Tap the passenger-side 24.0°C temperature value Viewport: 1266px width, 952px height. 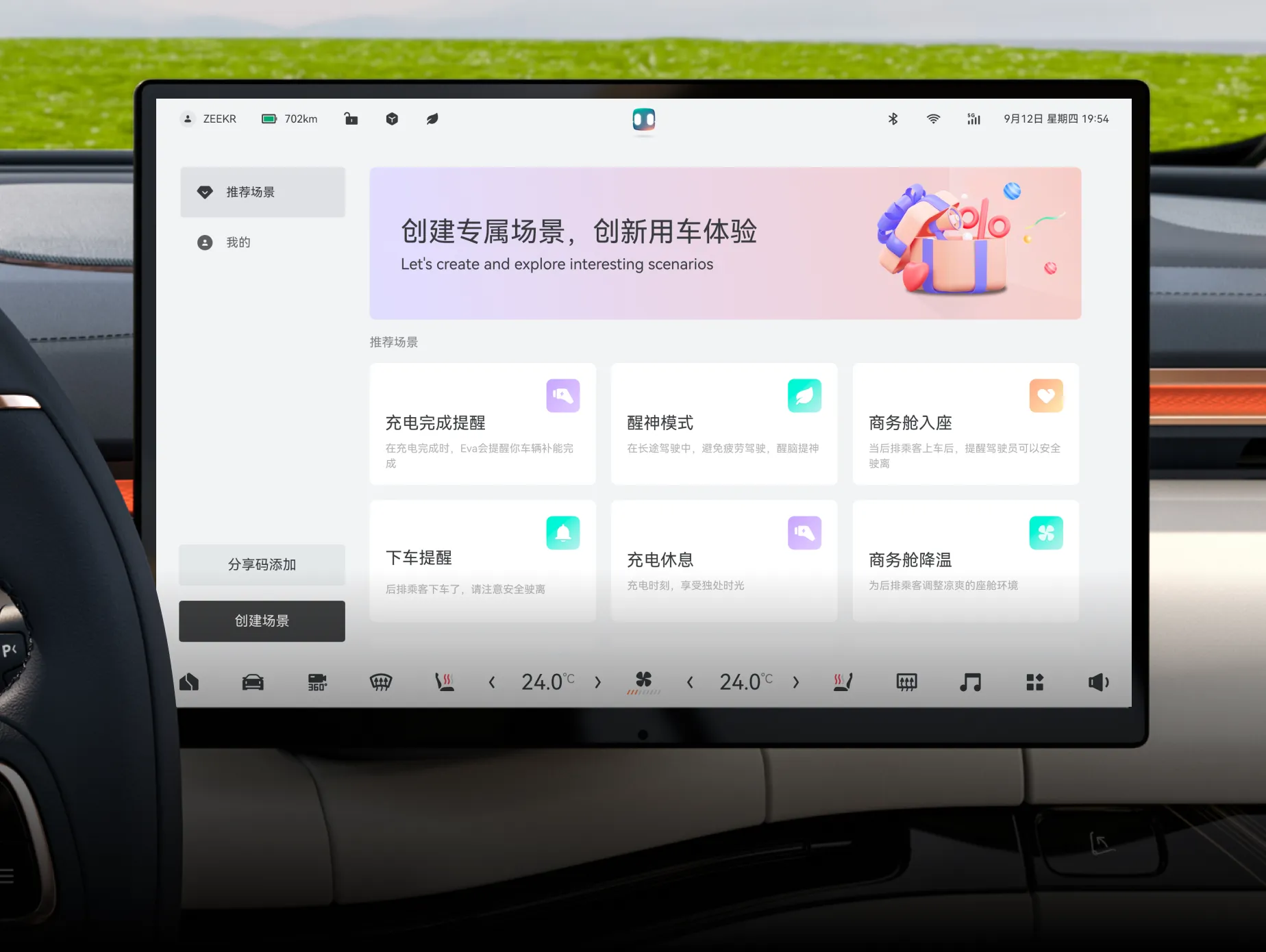click(x=745, y=682)
